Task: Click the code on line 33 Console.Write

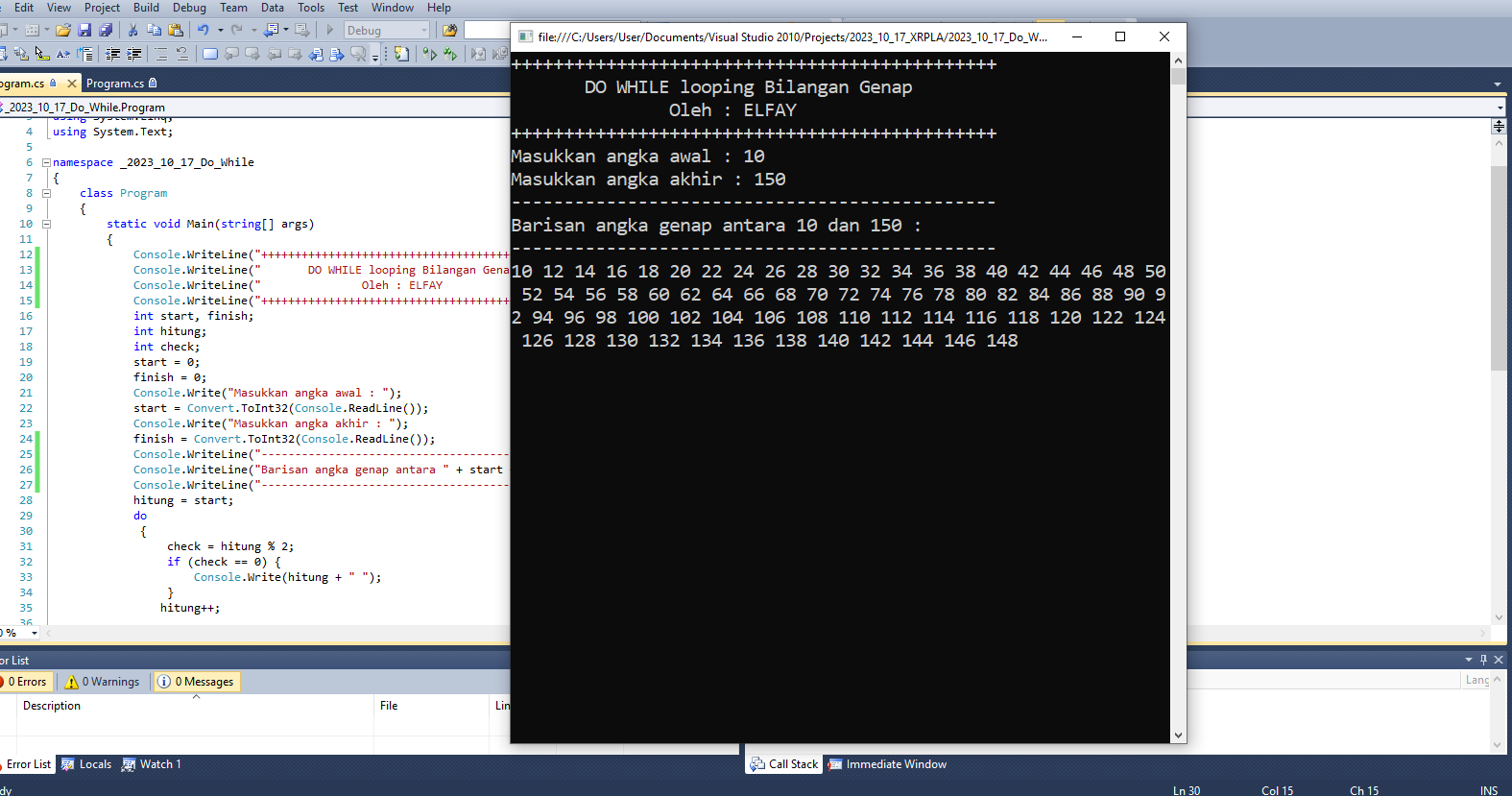Action: pyautogui.click(x=286, y=578)
